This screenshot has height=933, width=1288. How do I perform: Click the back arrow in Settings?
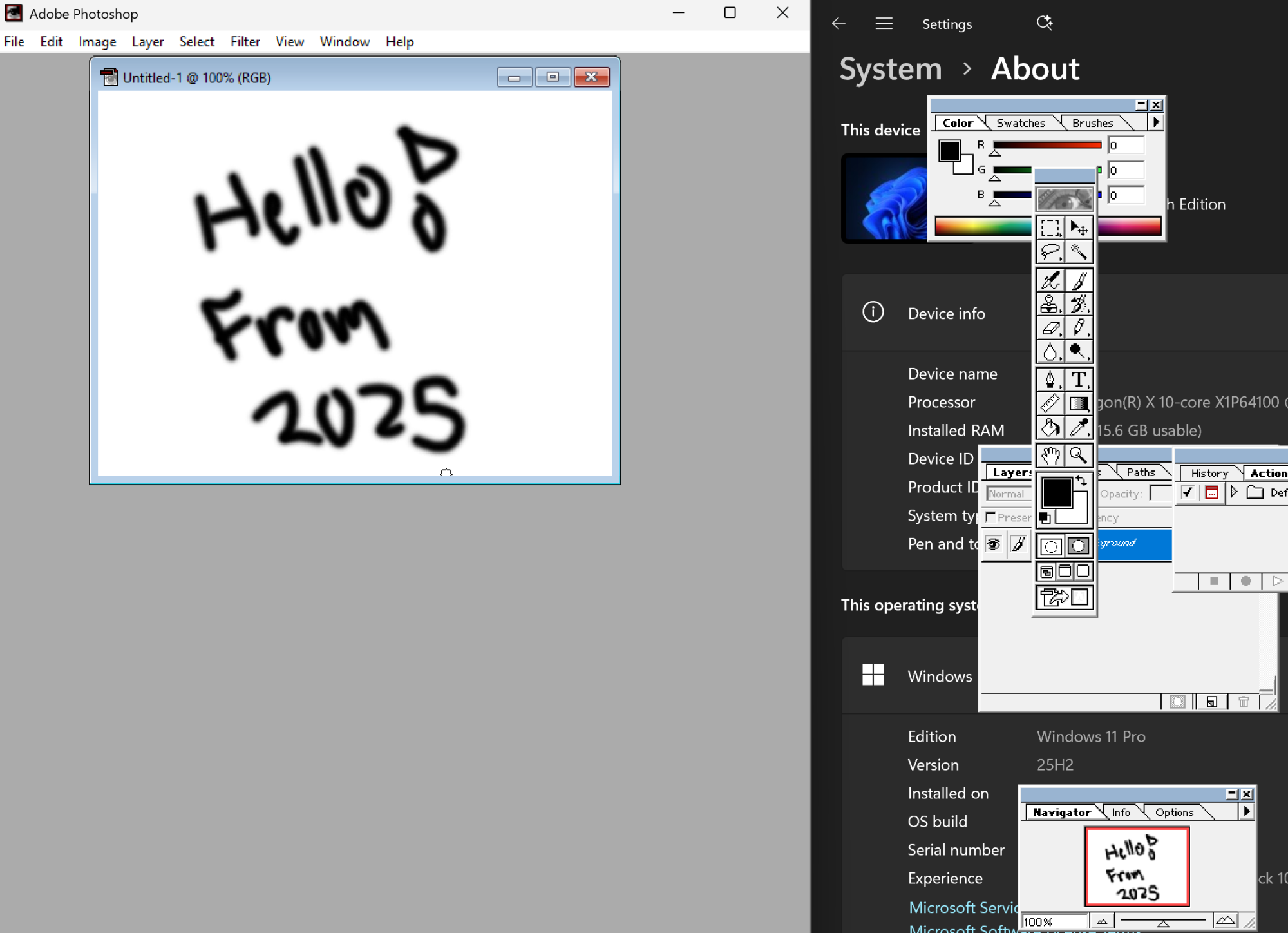tap(838, 24)
